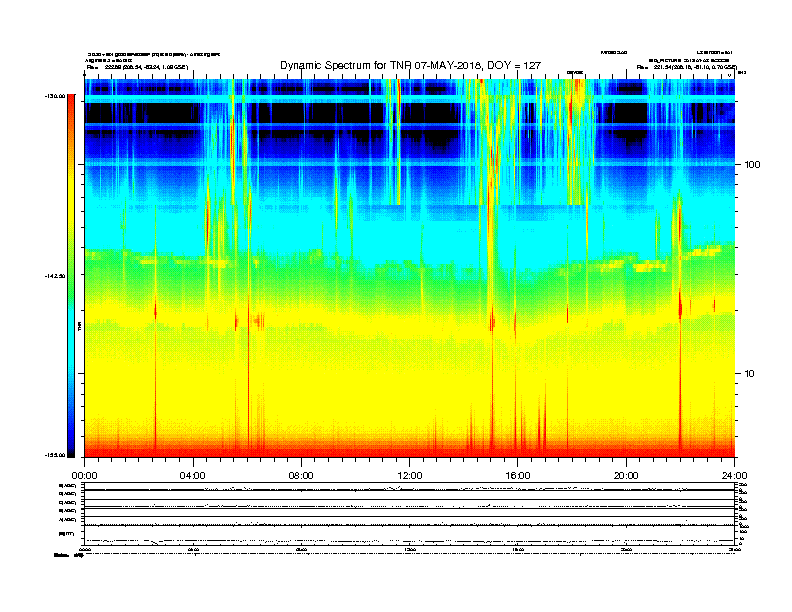Click the 12:00 time axis label

pyautogui.click(x=410, y=476)
